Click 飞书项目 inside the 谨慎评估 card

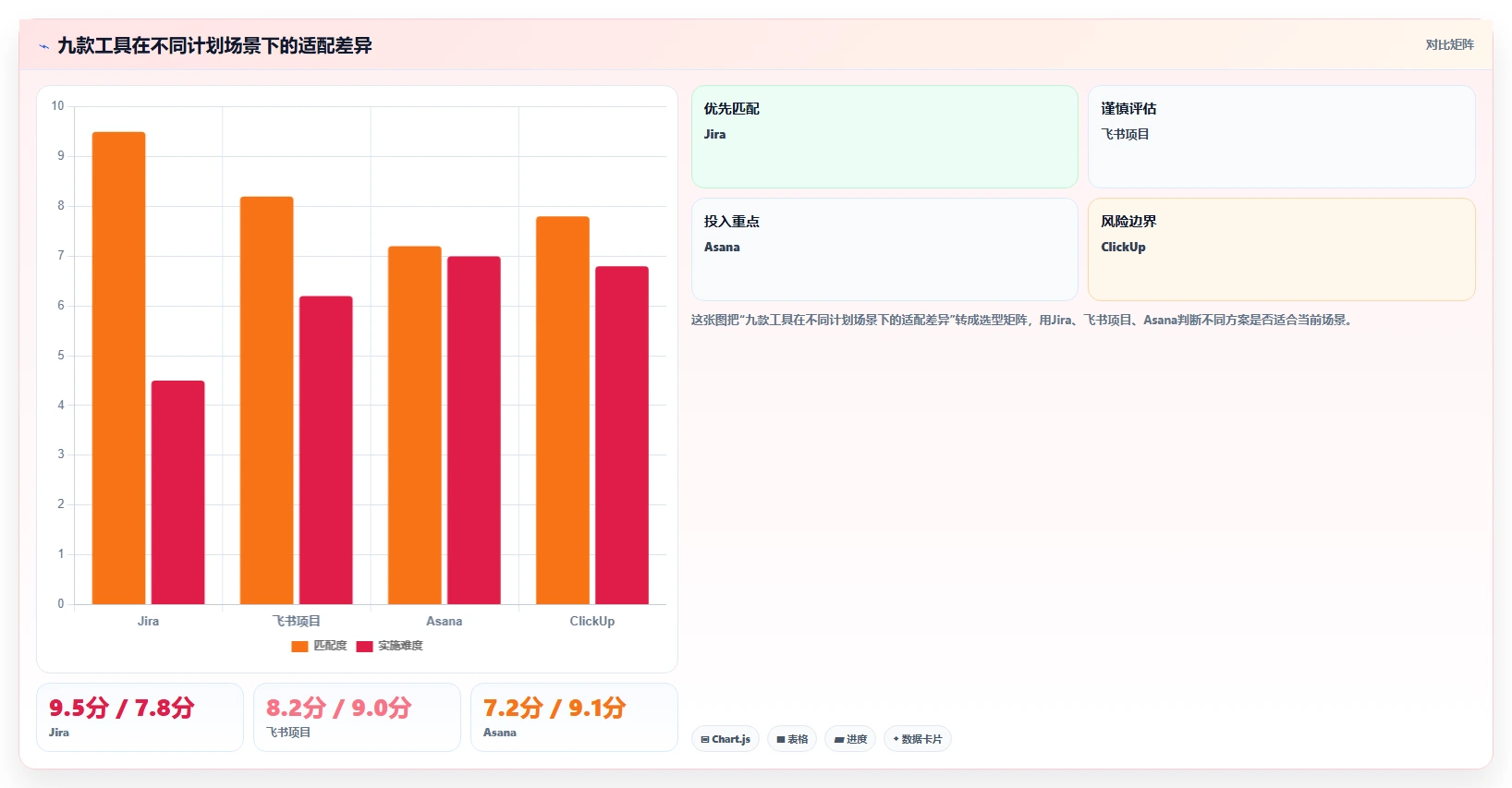[1125, 134]
